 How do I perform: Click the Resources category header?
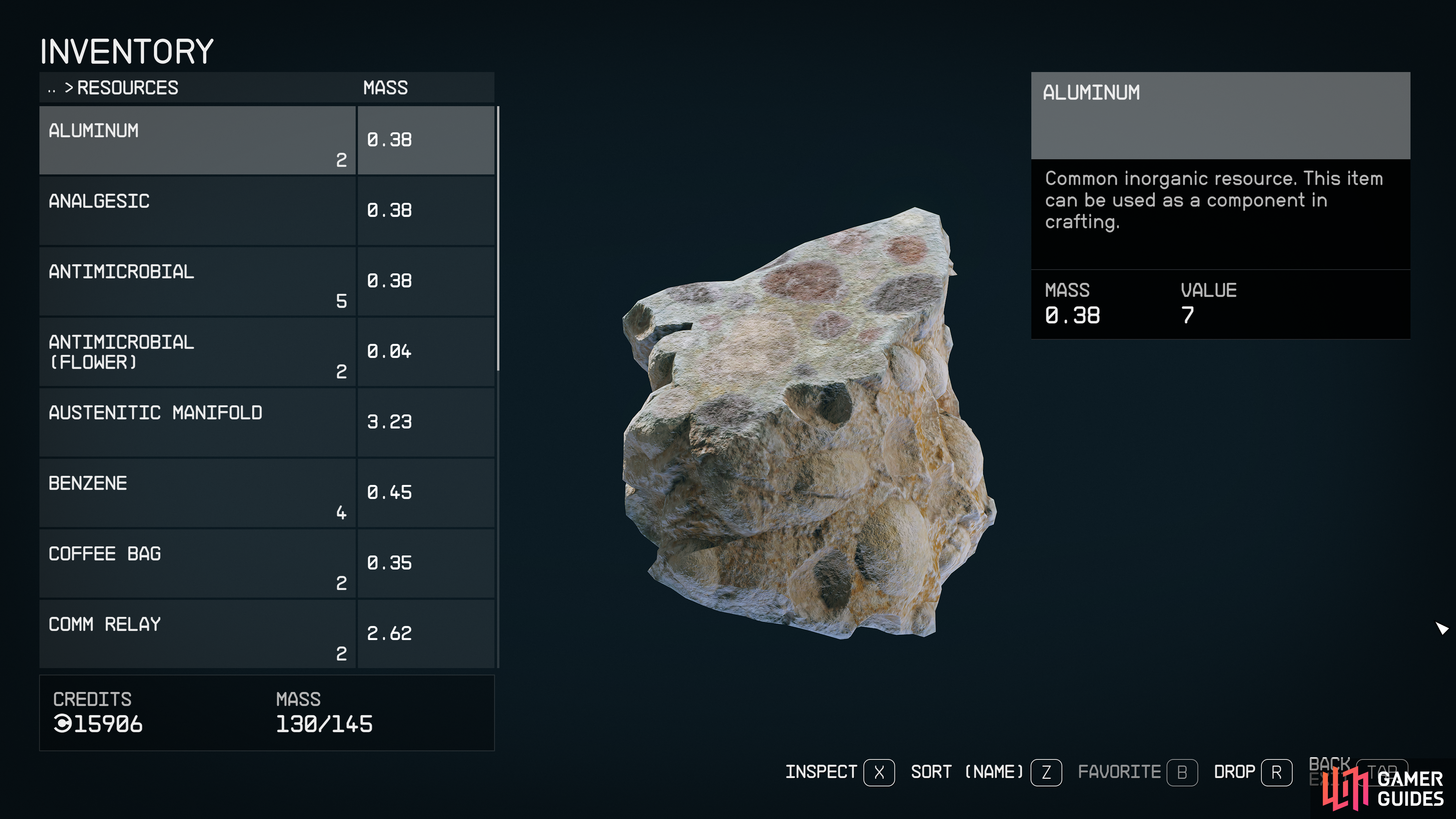127,88
